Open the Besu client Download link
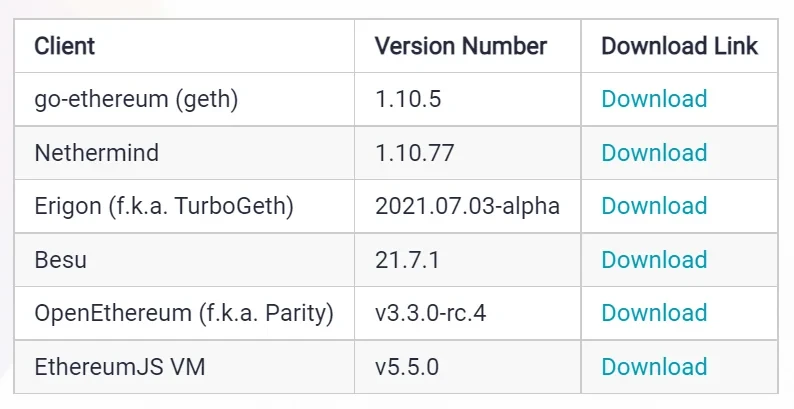Viewport: 794px width, 409px height. click(654, 260)
